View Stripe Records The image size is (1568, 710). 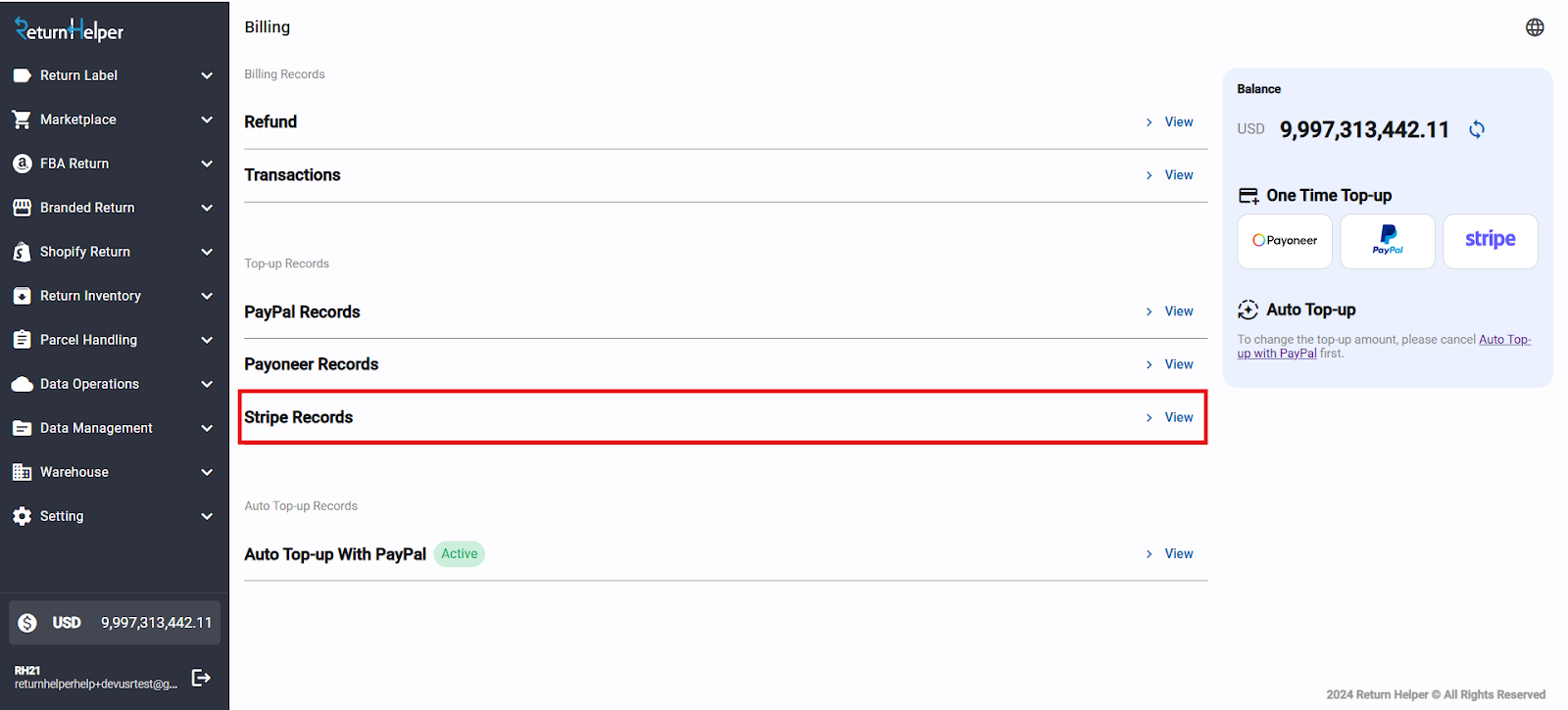tap(1178, 417)
